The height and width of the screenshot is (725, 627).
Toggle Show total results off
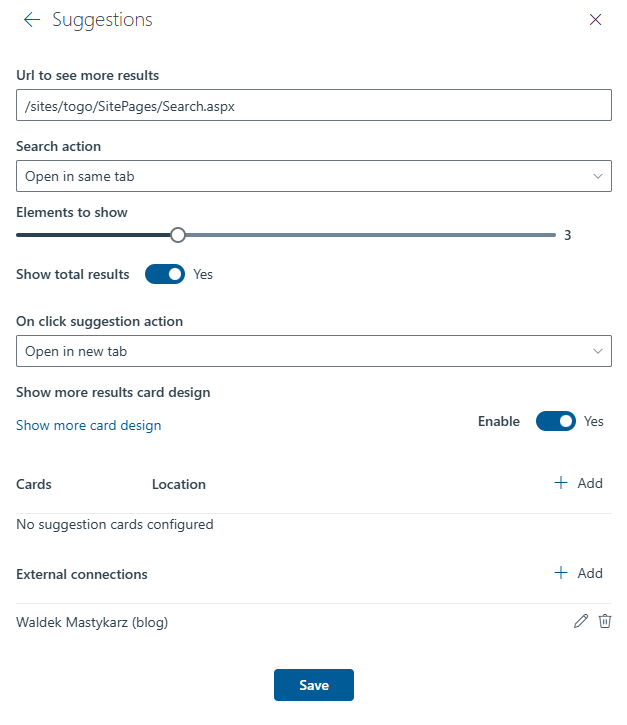(165, 274)
